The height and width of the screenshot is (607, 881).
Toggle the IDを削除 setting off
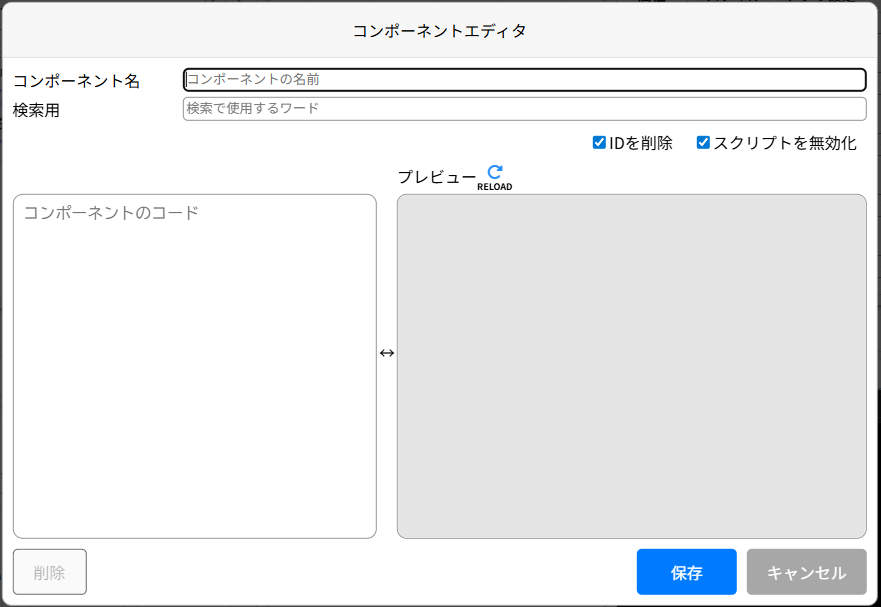599,143
